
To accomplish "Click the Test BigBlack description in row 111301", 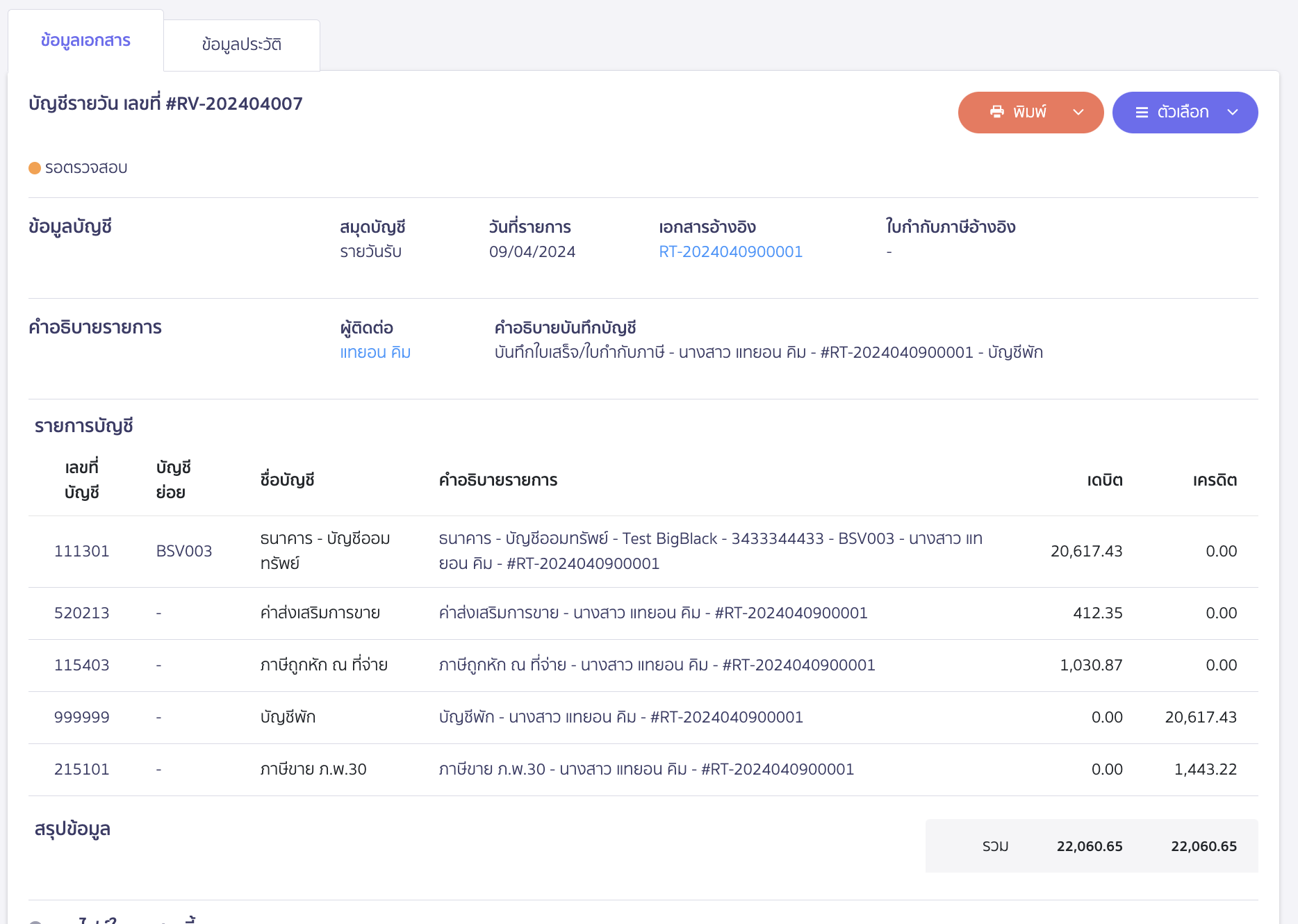I will click(711, 551).
